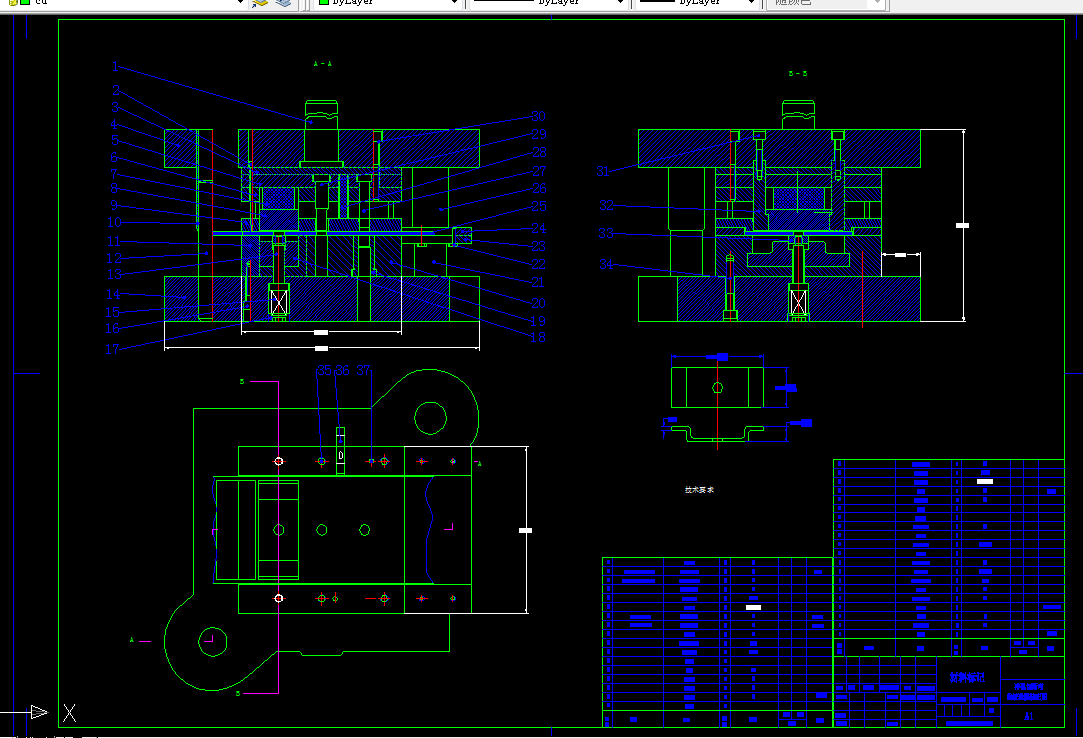Select part number label "8"
Image resolution: width=1083 pixels, height=738 pixels.
coord(114,187)
